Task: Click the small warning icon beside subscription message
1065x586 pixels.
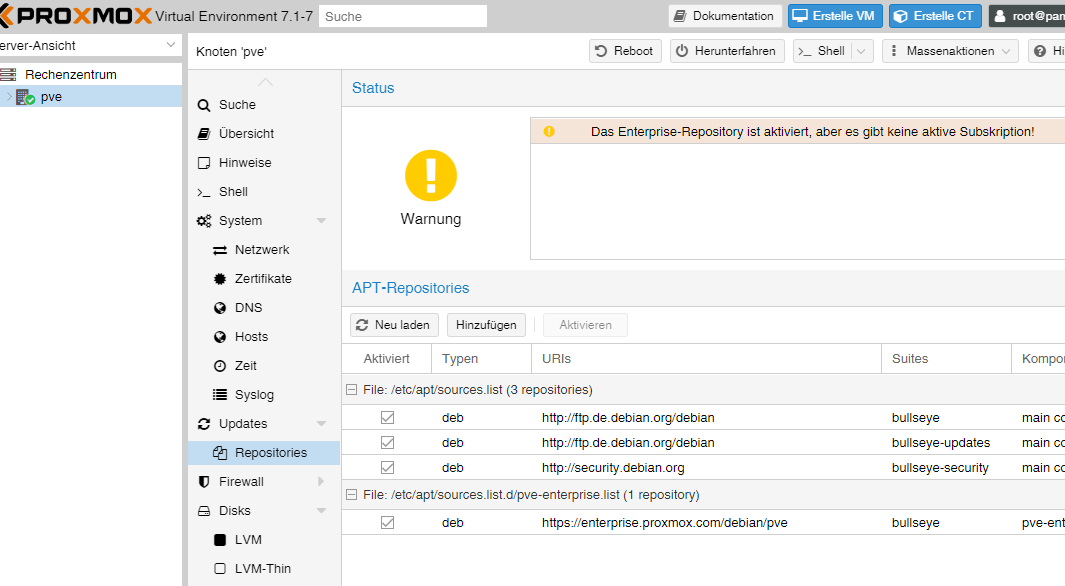Action: click(549, 132)
